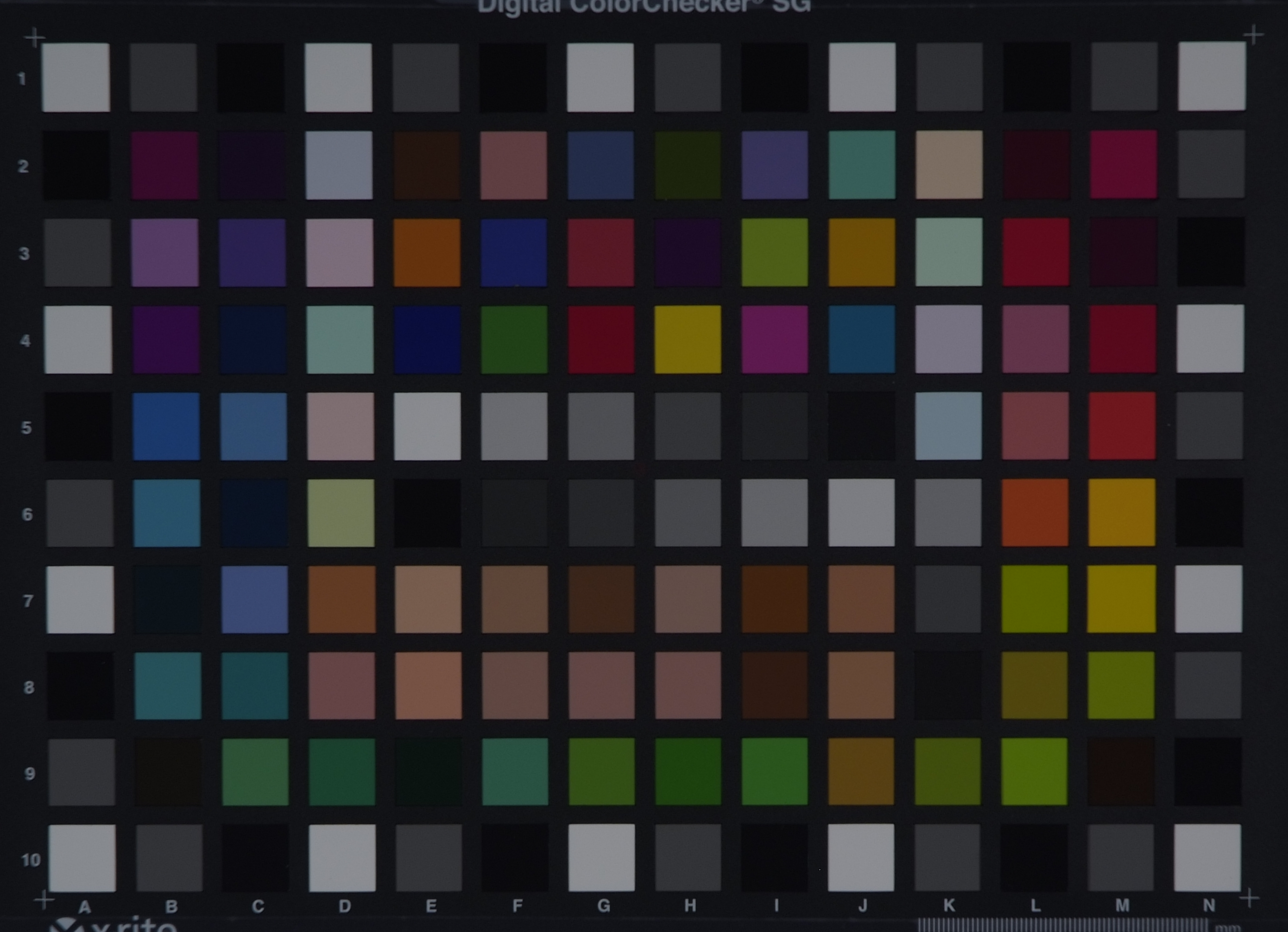Screen dimensions: 1288x932
Task: Click the red patch at M5
Action: [x=1122, y=425]
